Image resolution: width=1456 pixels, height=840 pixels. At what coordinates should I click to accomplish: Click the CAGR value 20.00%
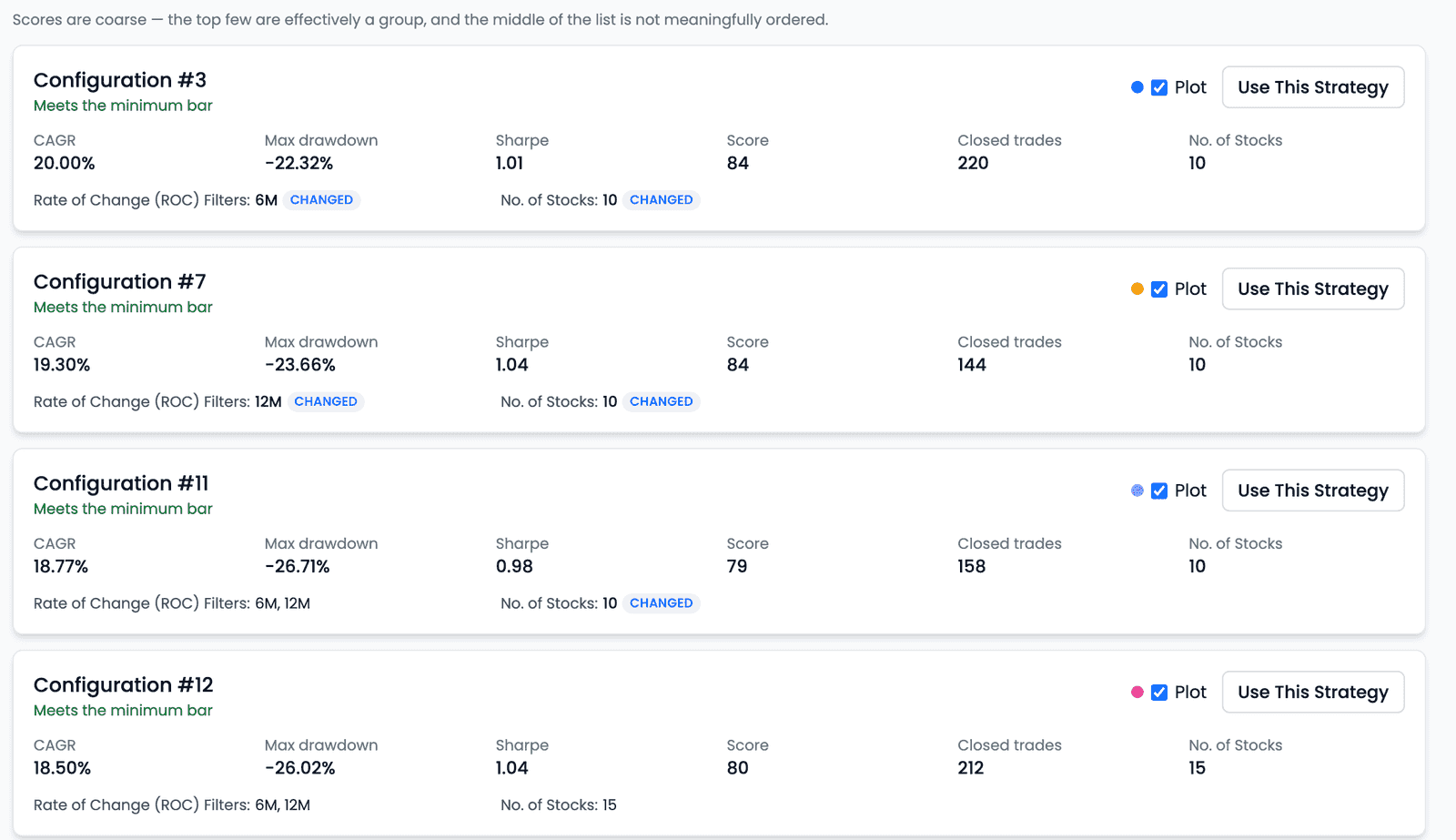[65, 163]
